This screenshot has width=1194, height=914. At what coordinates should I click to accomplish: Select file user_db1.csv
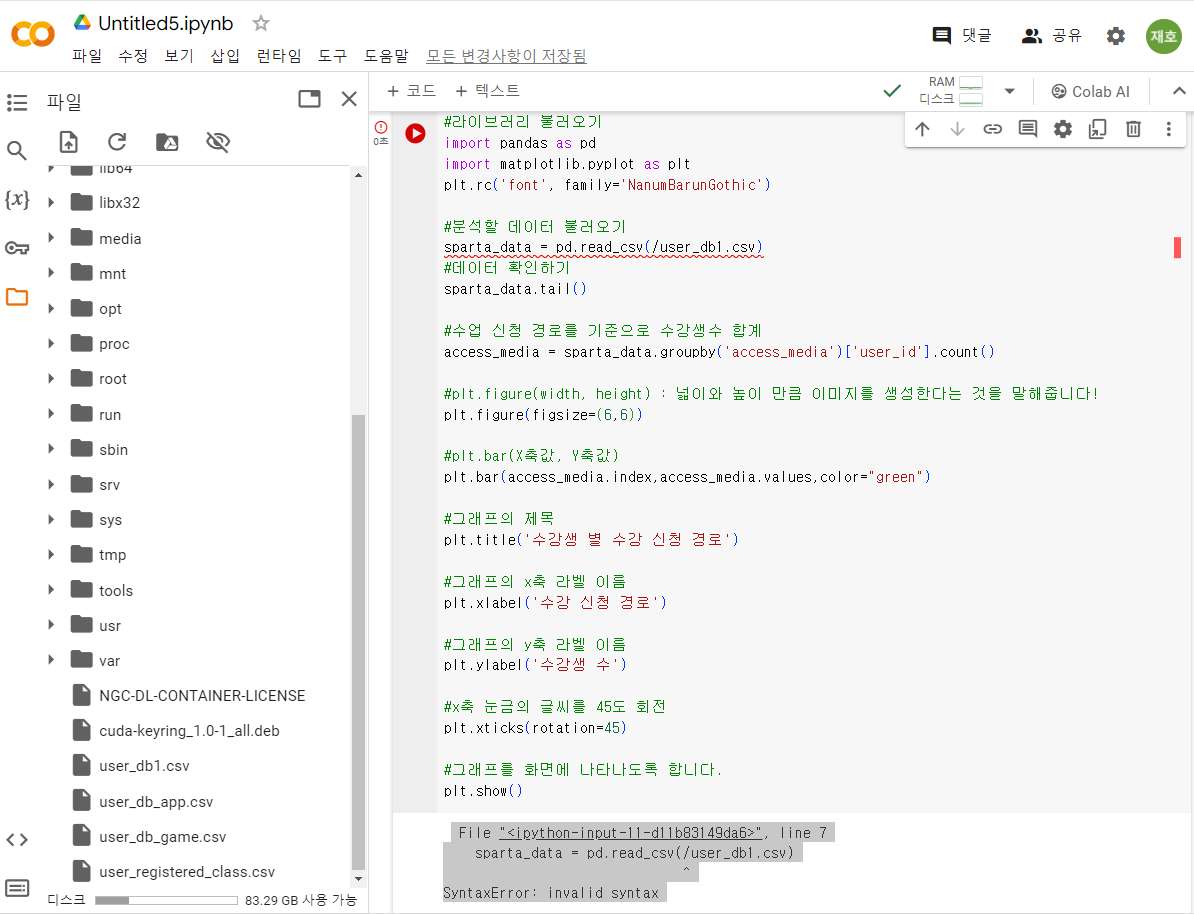point(144,766)
